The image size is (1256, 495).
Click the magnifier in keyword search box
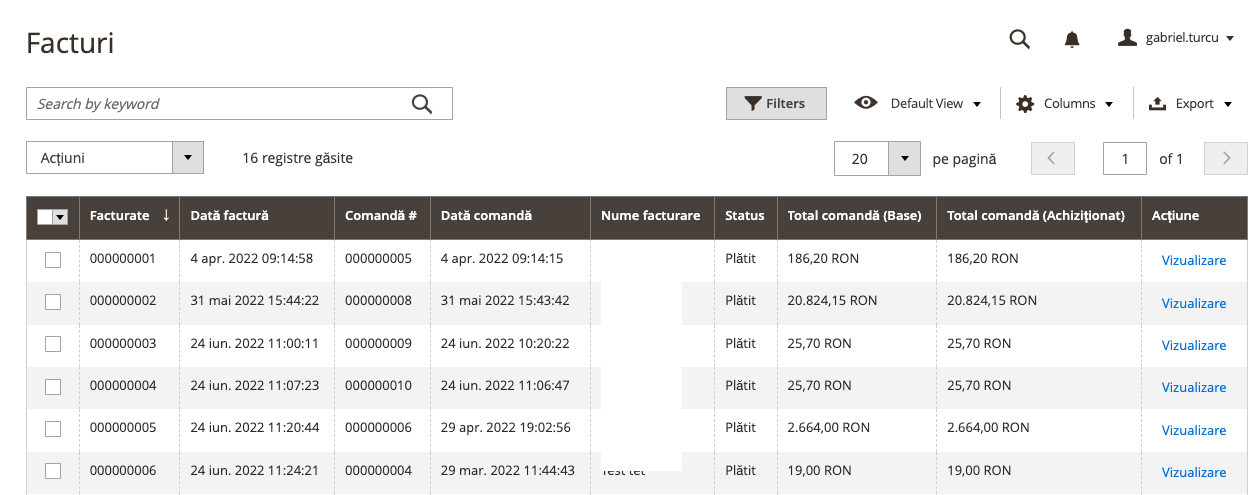(422, 104)
